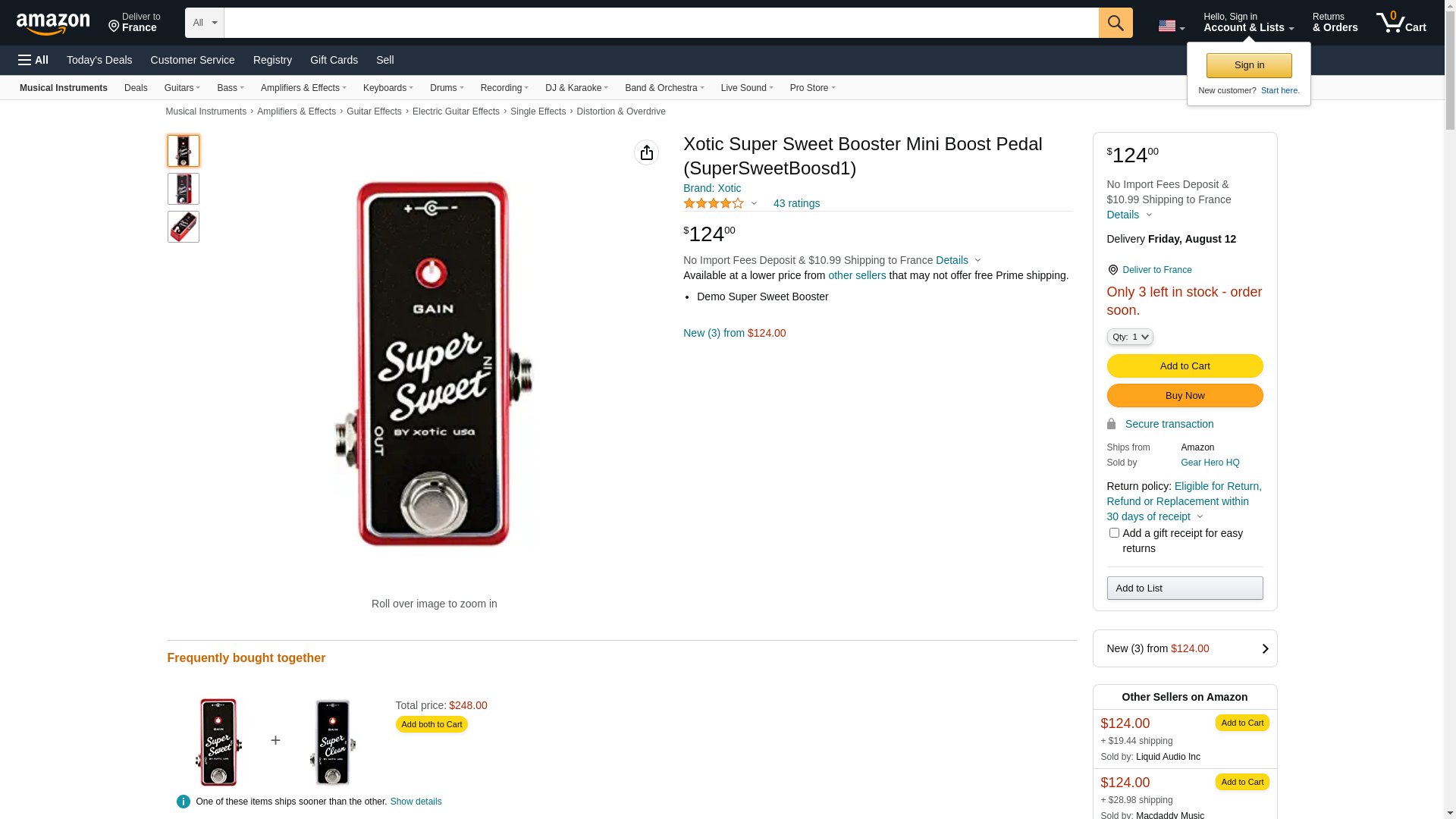Open the search category All dropdown
1456x819 pixels.
pyautogui.click(x=204, y=23)
